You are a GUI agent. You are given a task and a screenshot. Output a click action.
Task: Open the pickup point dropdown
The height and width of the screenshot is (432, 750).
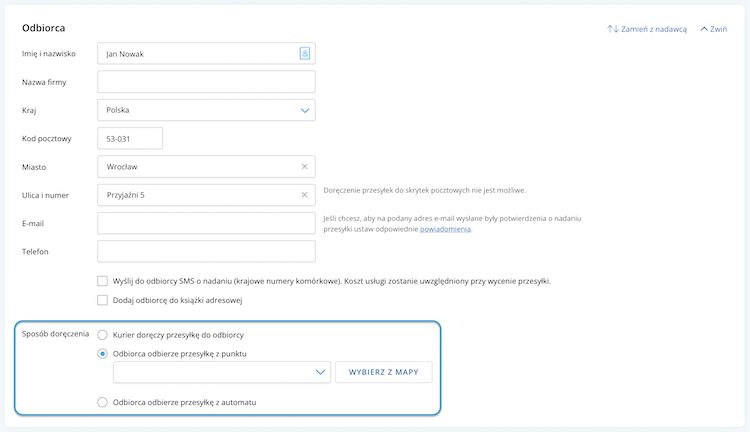(x=222, y=372)
